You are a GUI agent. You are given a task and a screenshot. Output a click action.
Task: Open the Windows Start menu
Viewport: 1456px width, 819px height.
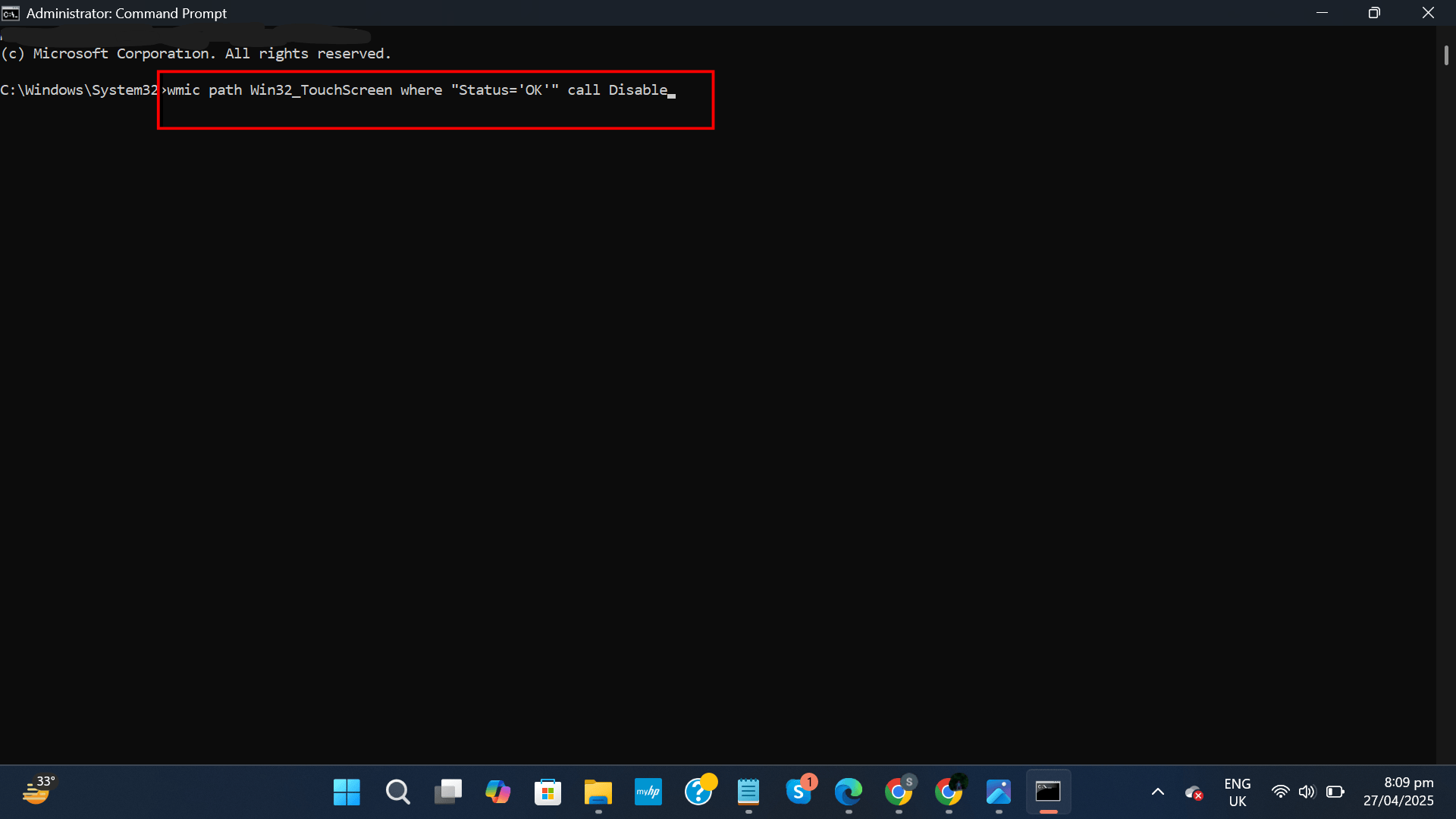[347, 792]
